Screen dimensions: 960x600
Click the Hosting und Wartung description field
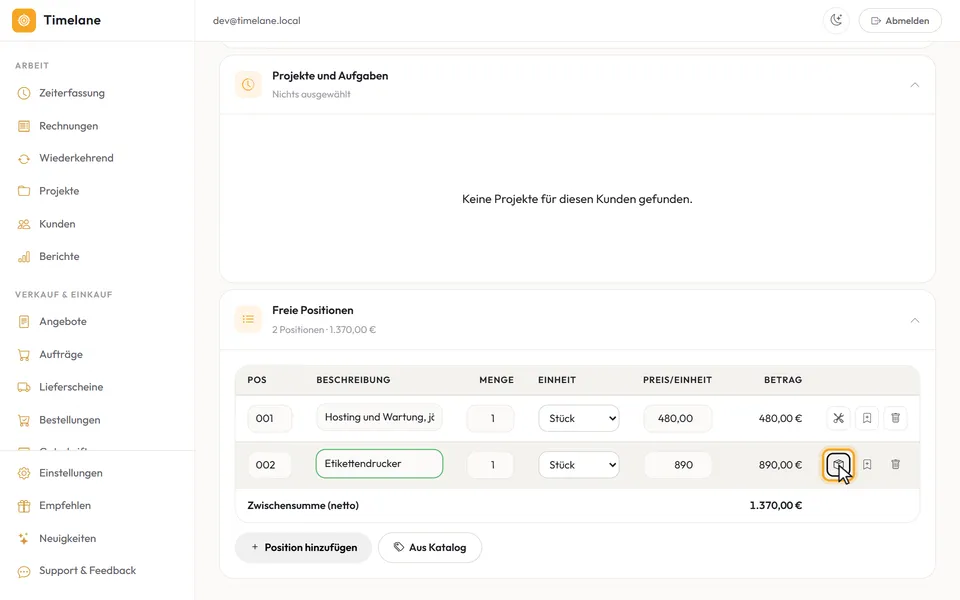click(380, 418)
